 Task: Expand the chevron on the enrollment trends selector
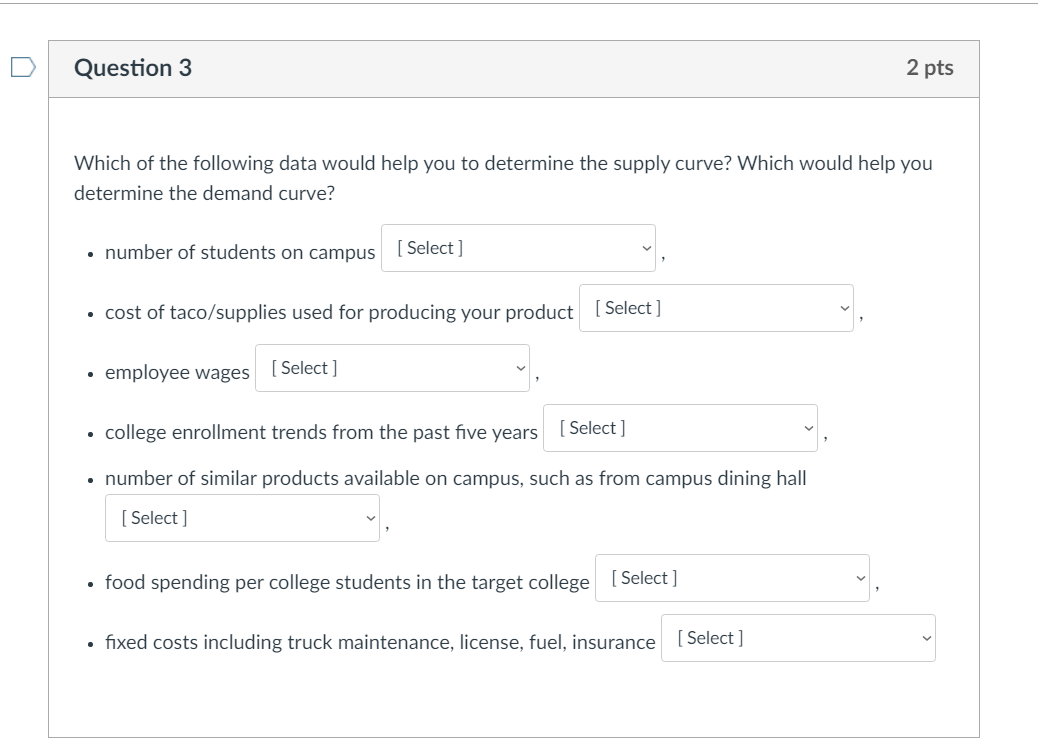(x=808, y=427)
